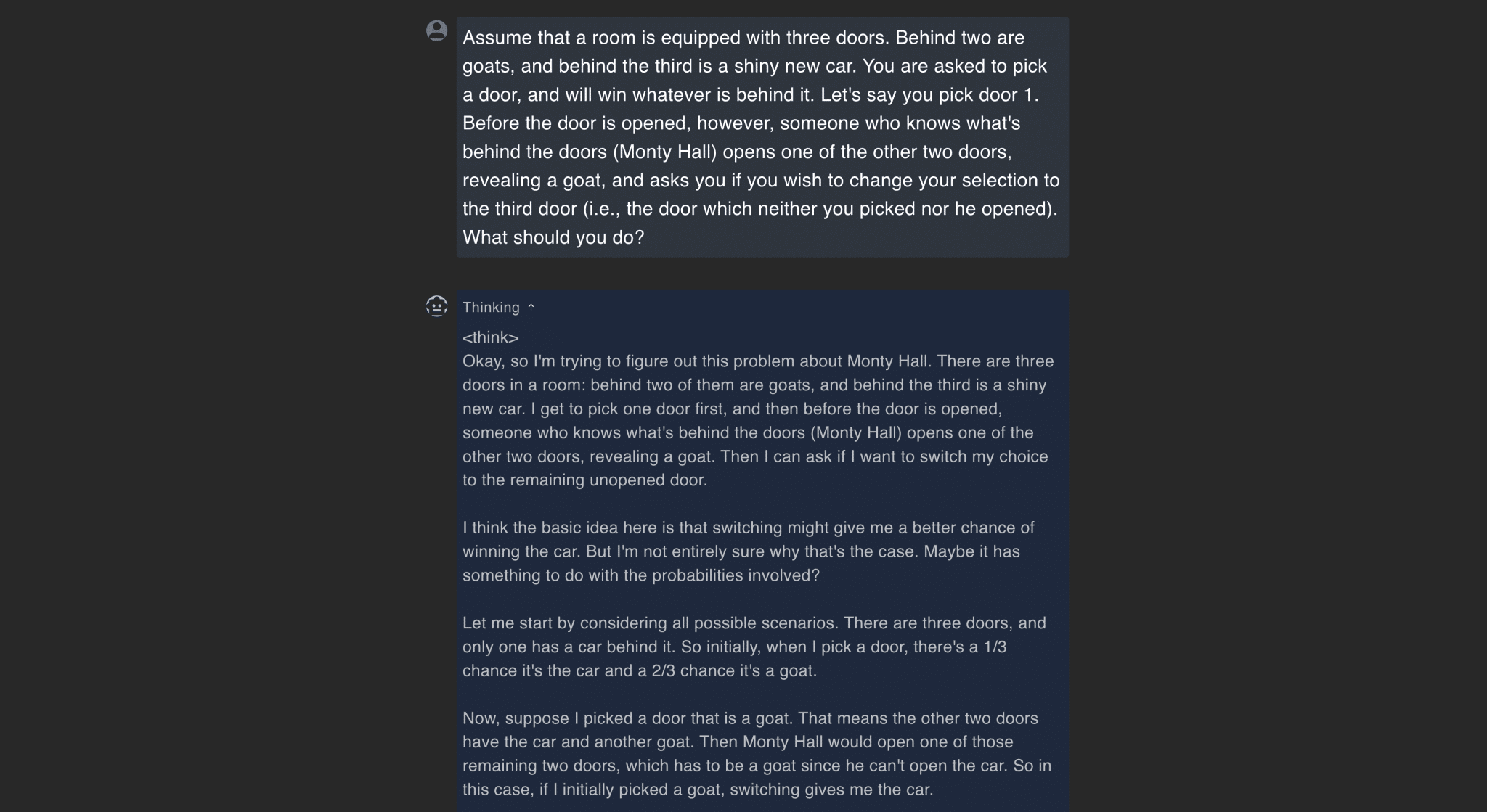Click paragraph starting 'Let me start by considering'
The height and width of the screenshot is (812, 1487).
[x=754, y=647]
